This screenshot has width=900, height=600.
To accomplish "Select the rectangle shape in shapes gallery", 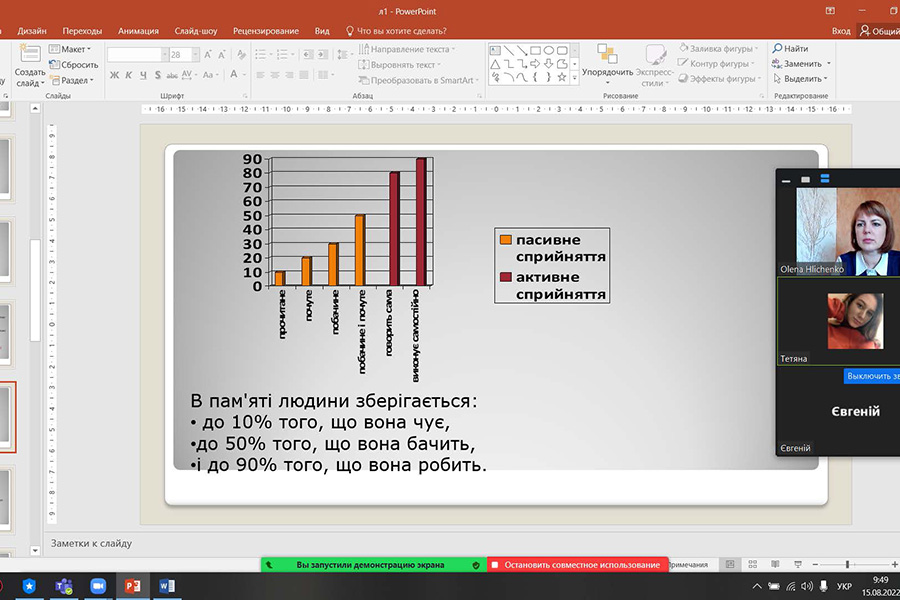I will coord(536,49).
